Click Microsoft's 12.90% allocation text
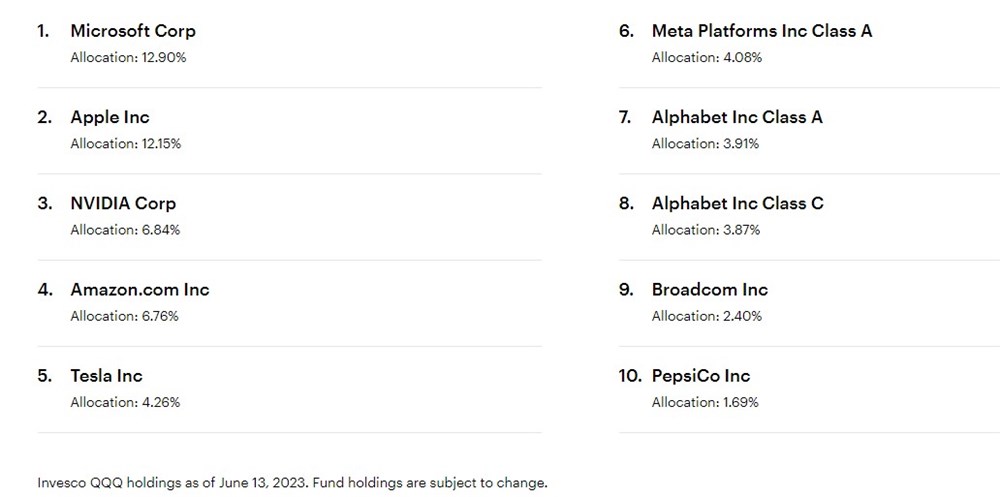 (128, 57)
